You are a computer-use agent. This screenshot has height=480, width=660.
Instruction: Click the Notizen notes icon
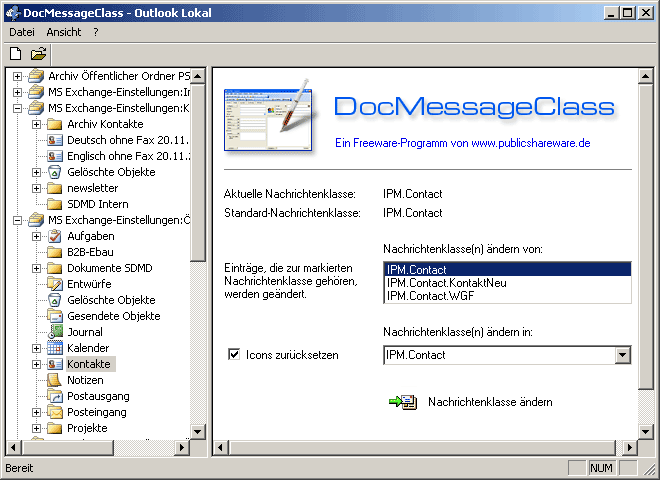tap(55, 380)
